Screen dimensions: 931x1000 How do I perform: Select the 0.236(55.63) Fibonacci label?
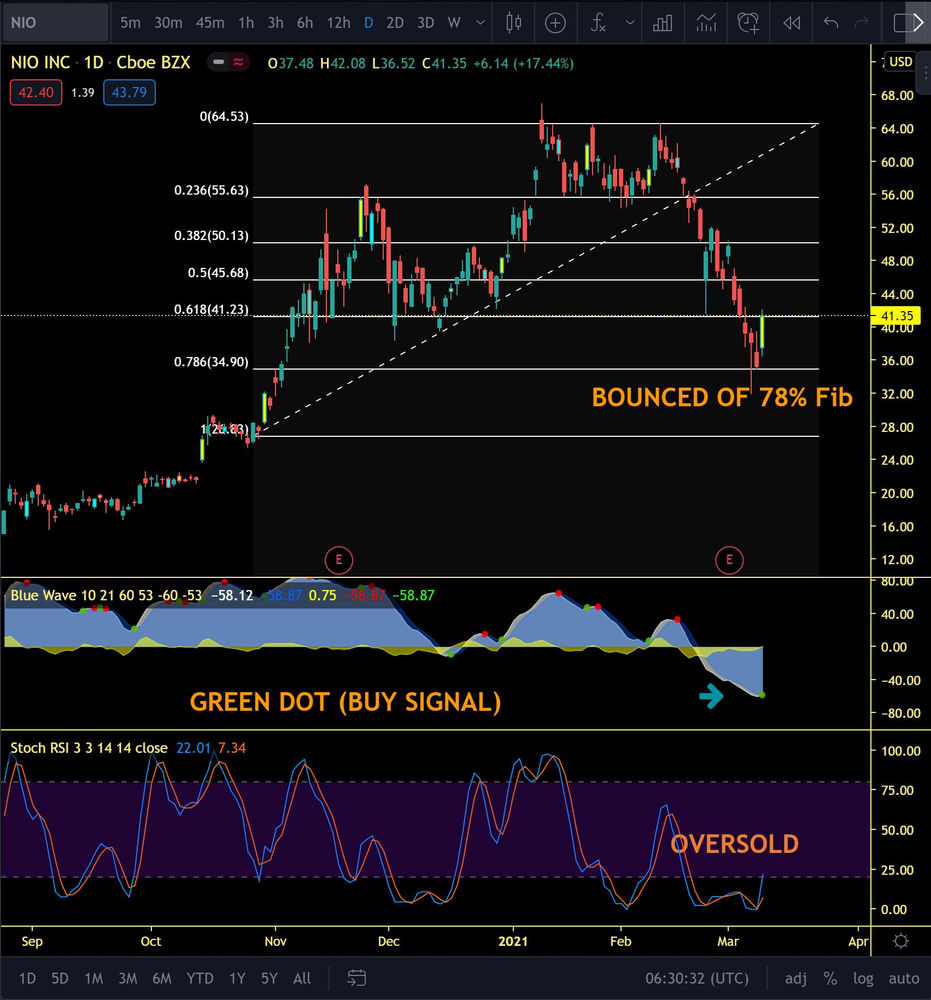[211, 191]
